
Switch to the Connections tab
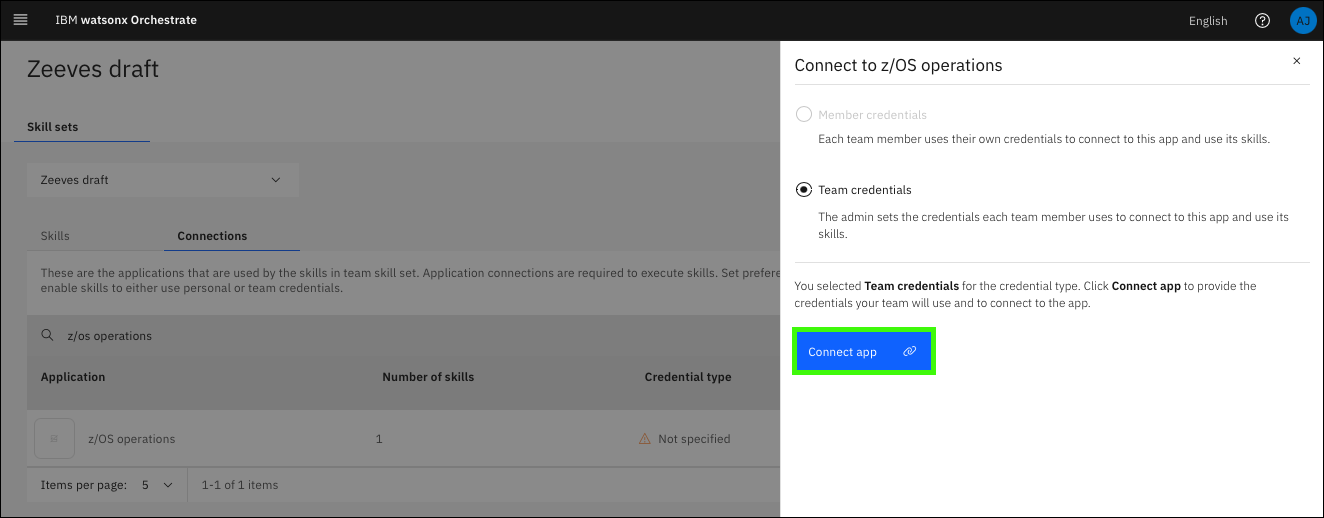(212, 236)
